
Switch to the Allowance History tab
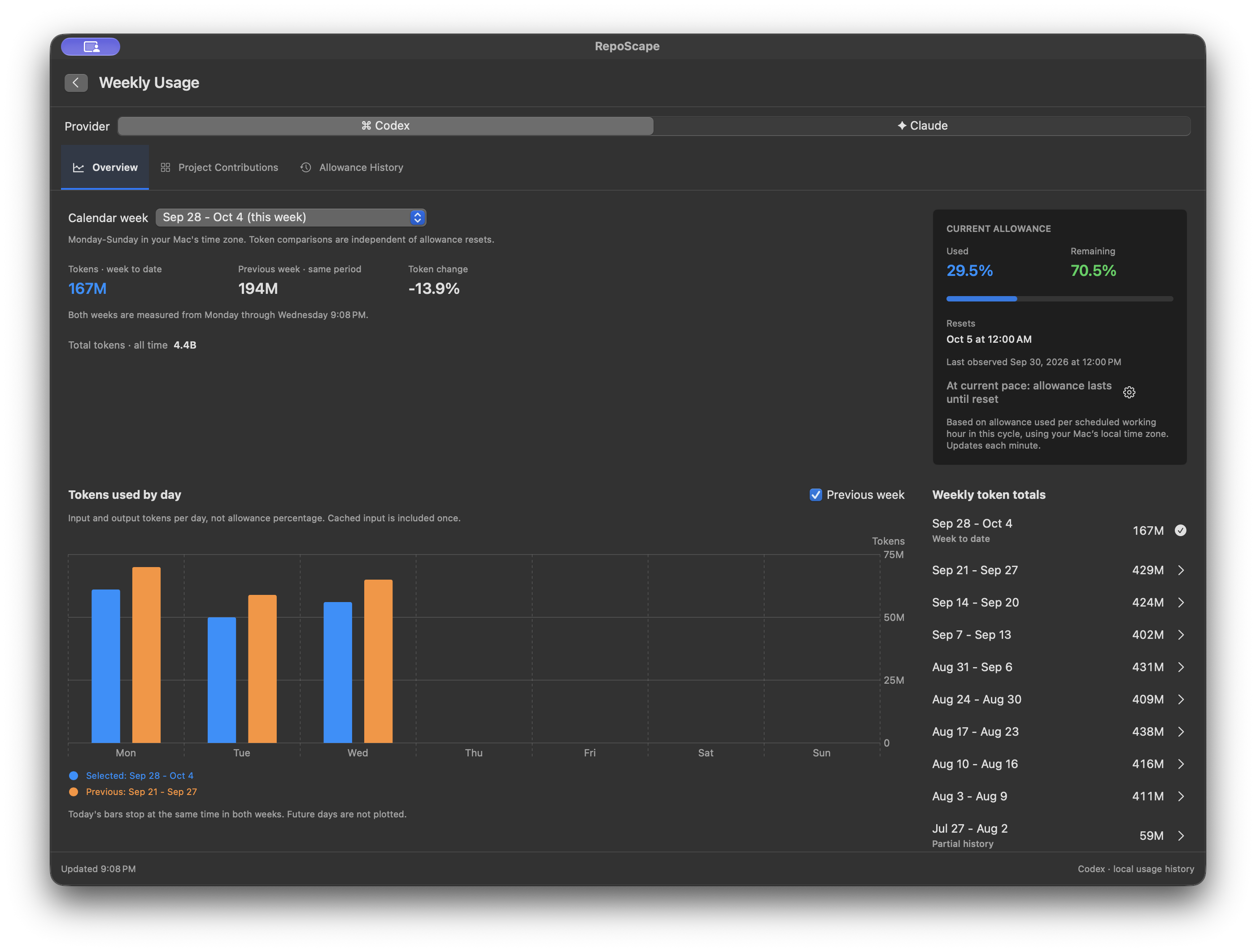[x=352, y=168]
